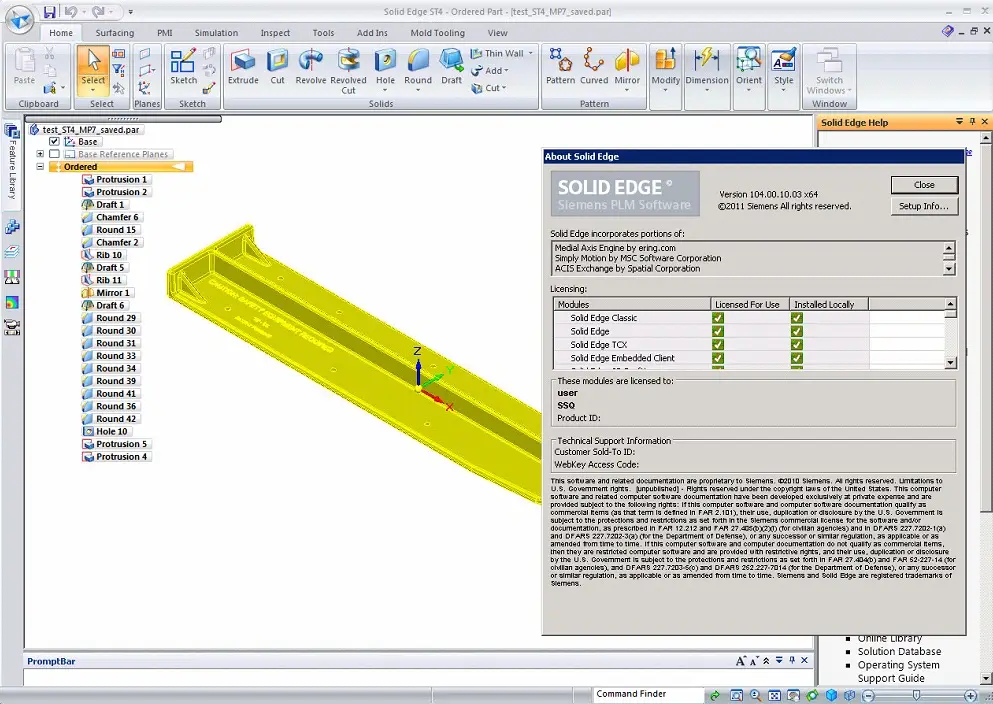Select the Cut tool in Solids

(277, 68)
